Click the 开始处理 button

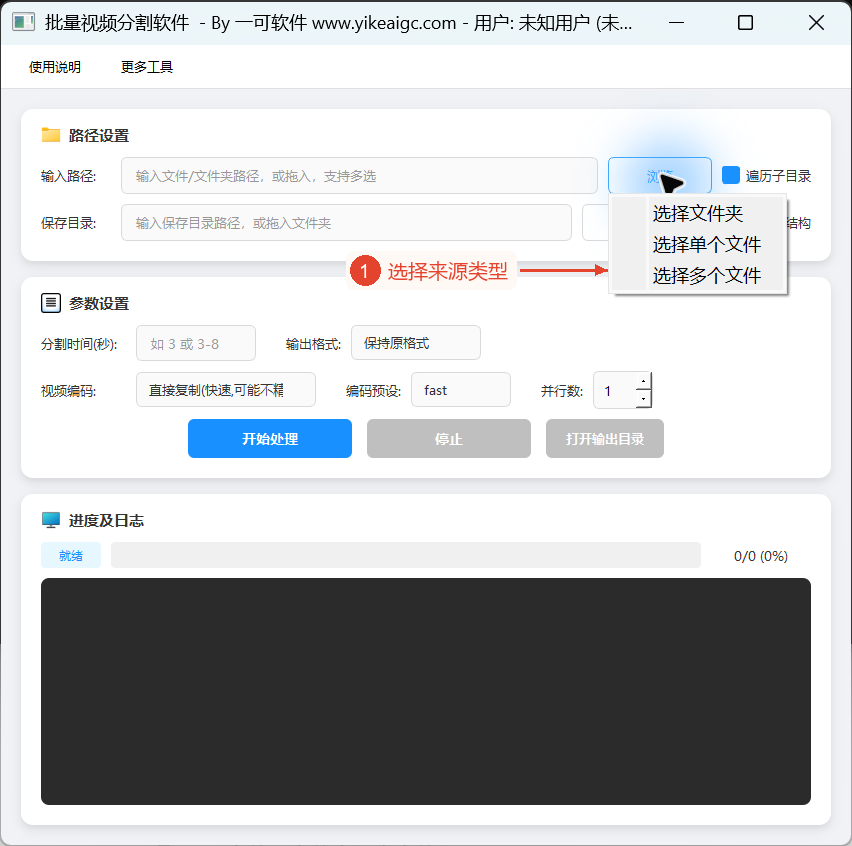pos(270,438)
